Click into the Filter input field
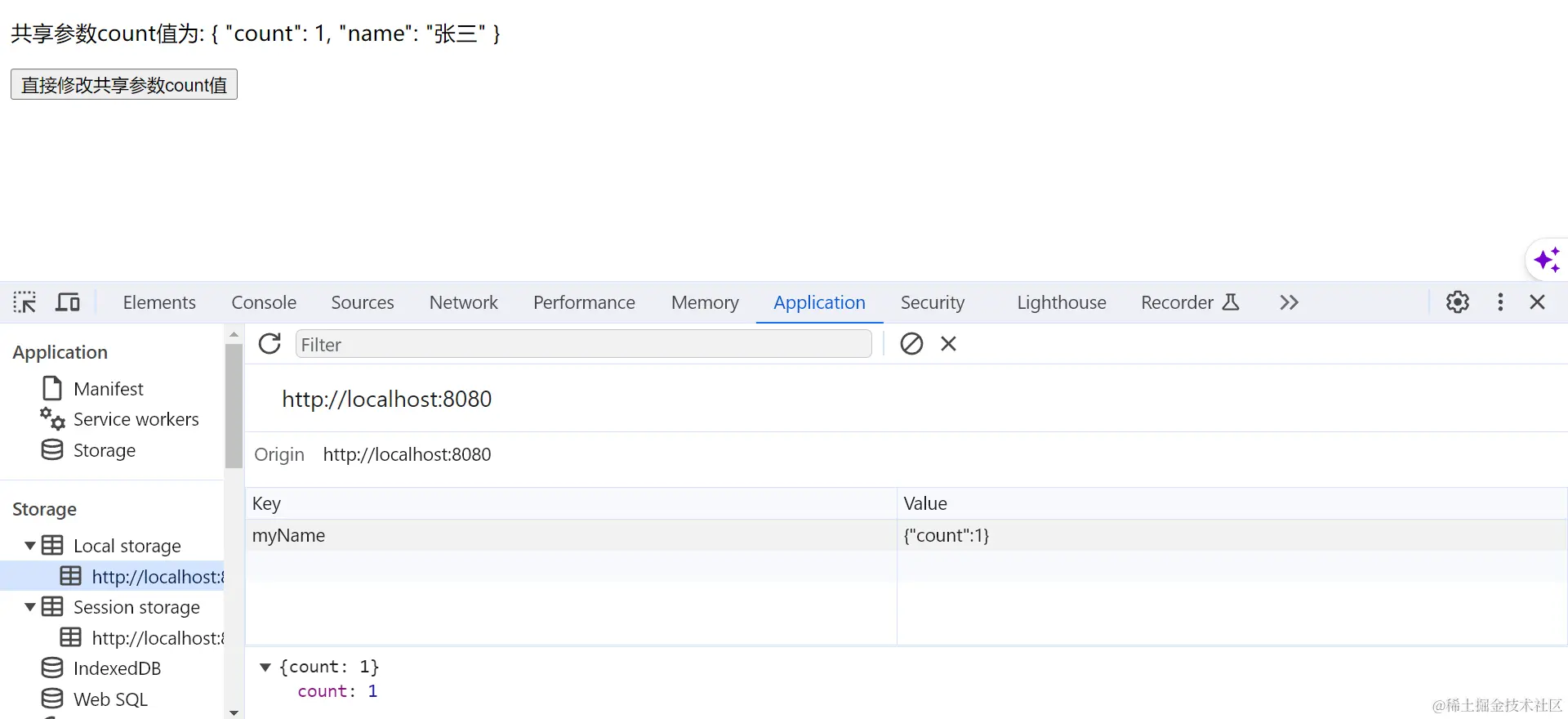1568x719 pixels. coord(584,344)
